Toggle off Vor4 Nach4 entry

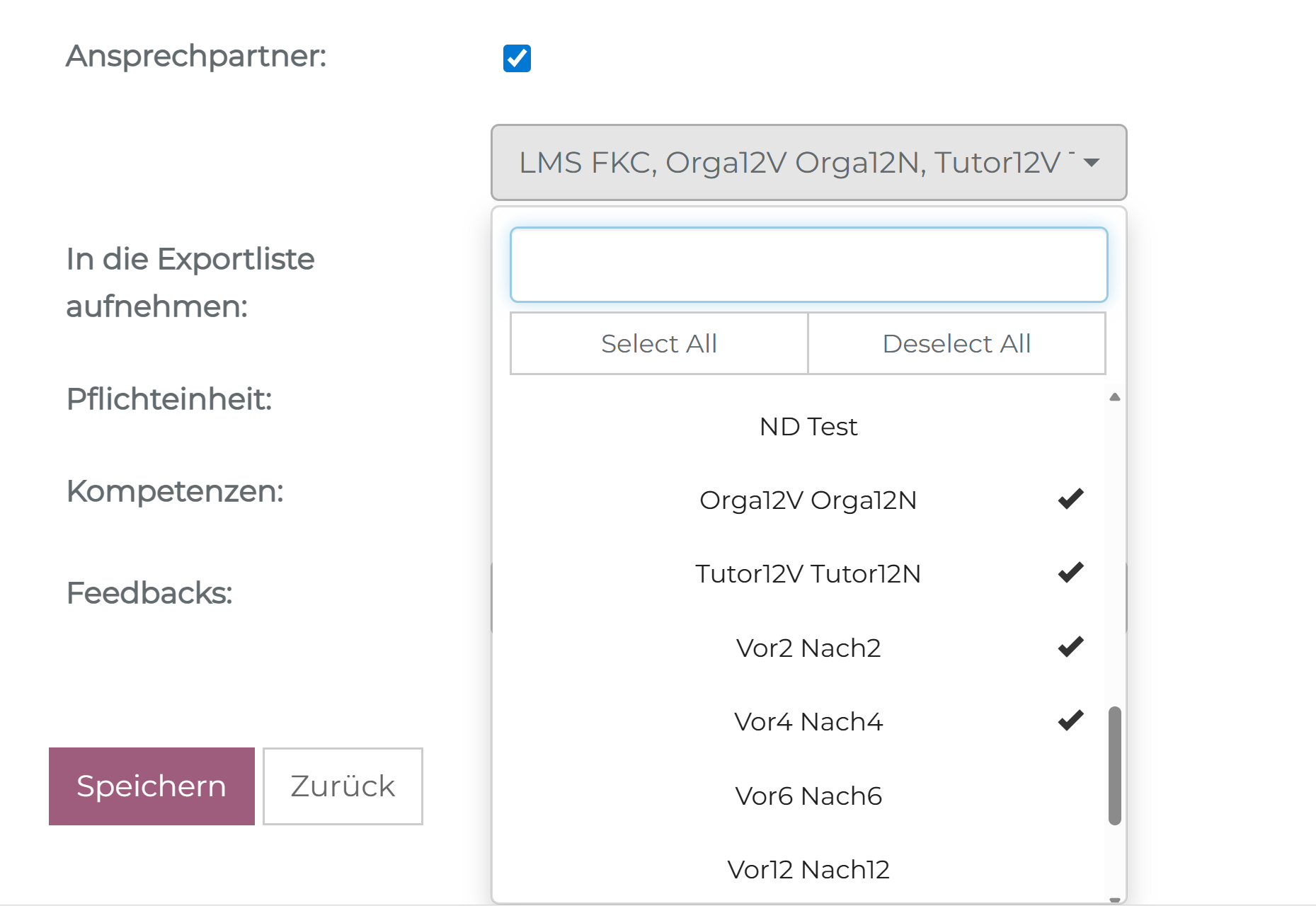point(808,722)
